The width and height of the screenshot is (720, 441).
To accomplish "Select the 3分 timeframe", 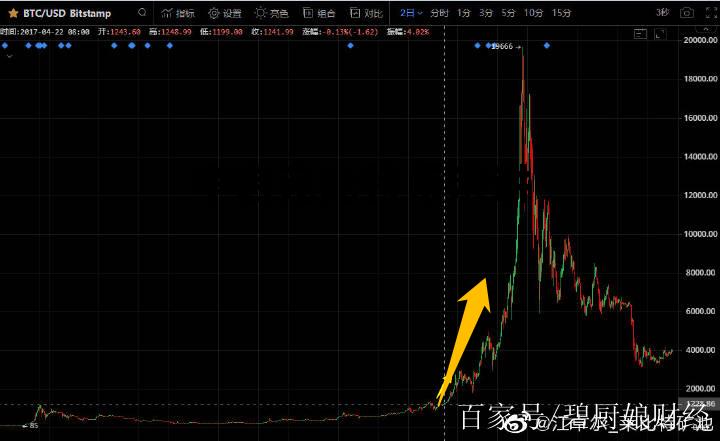I will click(x=486, y=13).
